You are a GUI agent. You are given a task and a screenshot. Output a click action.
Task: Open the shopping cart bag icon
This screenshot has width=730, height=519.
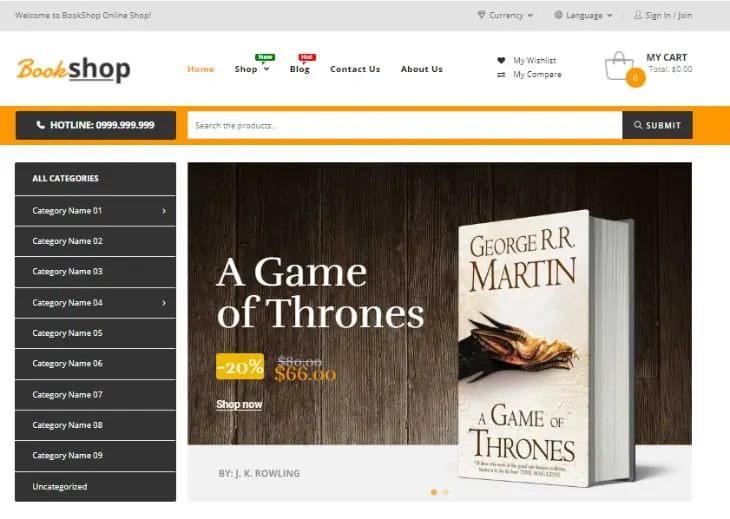619,66
